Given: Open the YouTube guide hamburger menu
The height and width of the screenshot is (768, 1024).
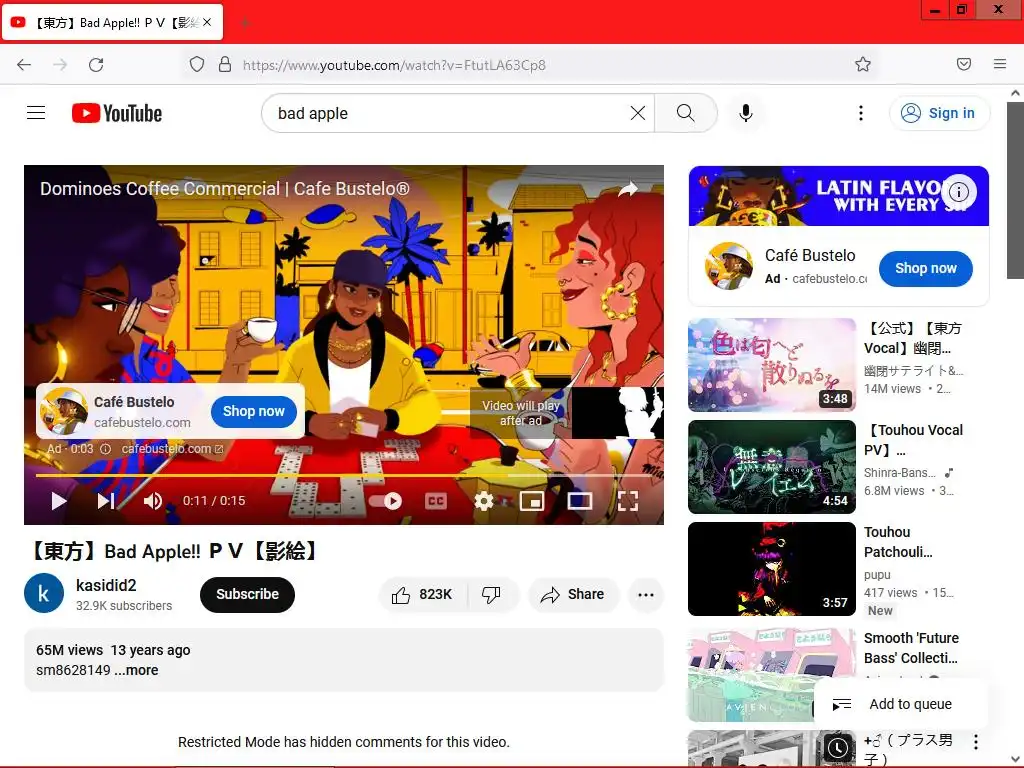Looking at the screenshot, I should point(36,113).
